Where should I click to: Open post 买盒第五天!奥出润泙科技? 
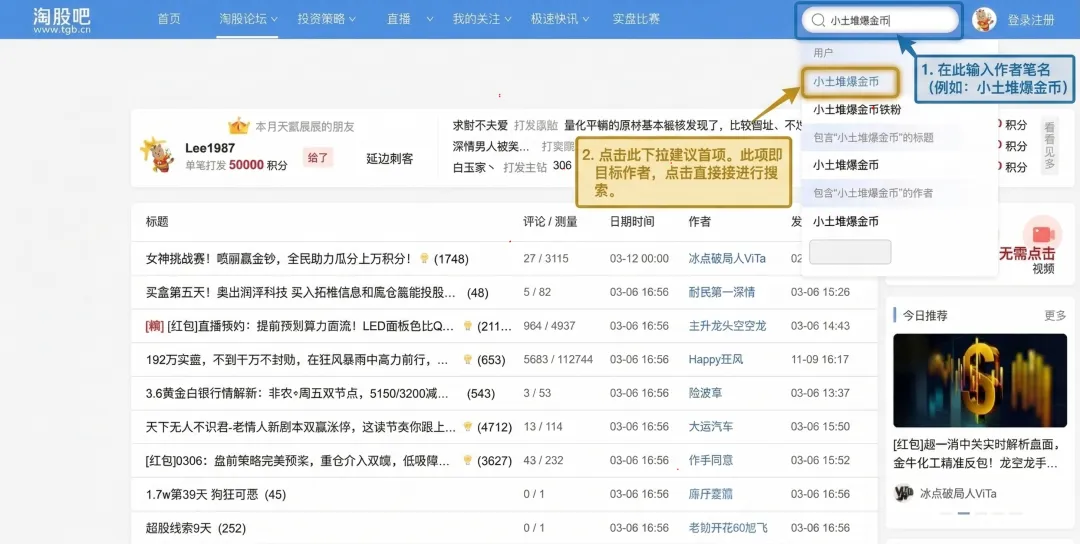300,293
